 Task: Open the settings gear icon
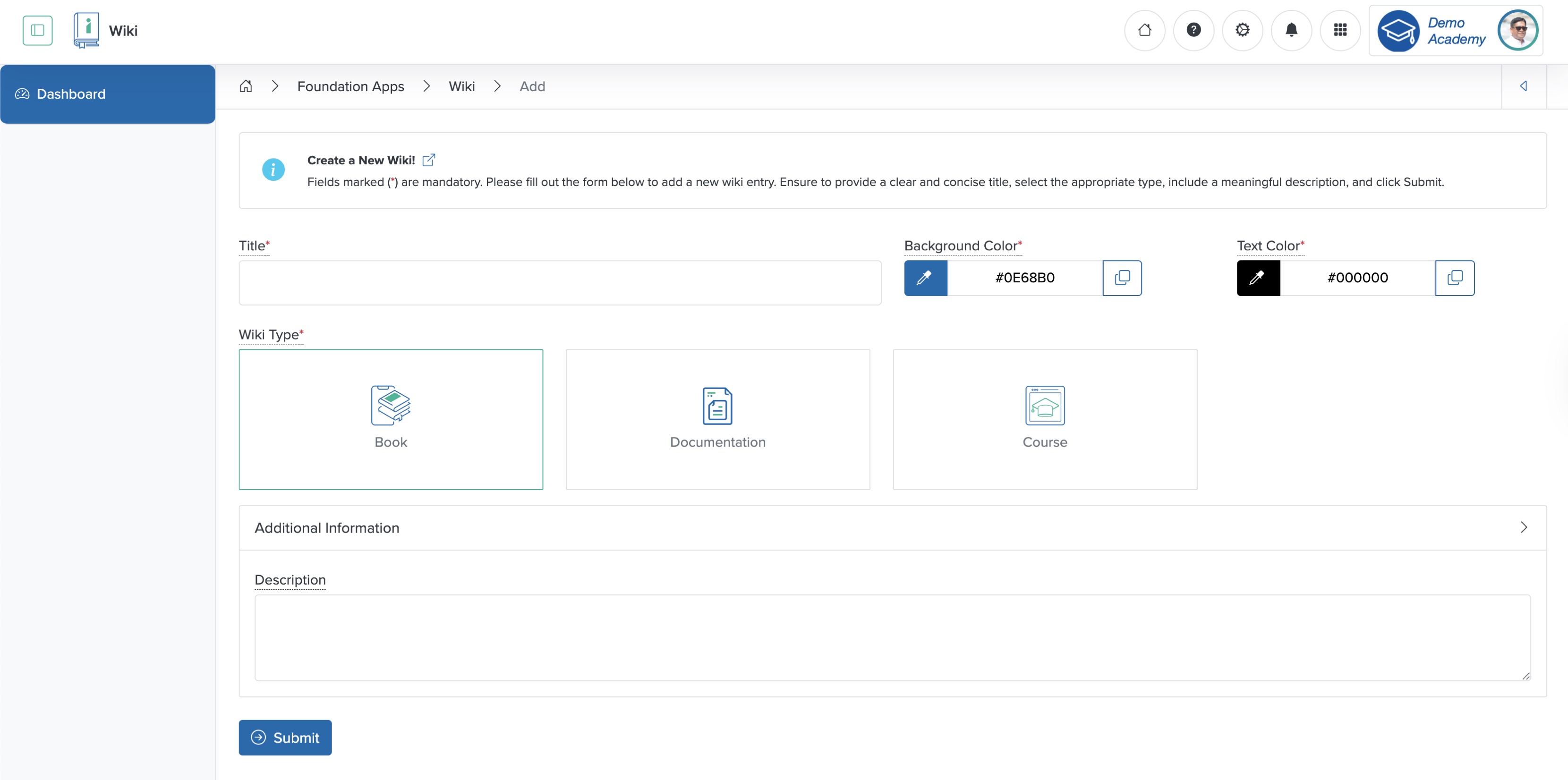point(1242,30)
